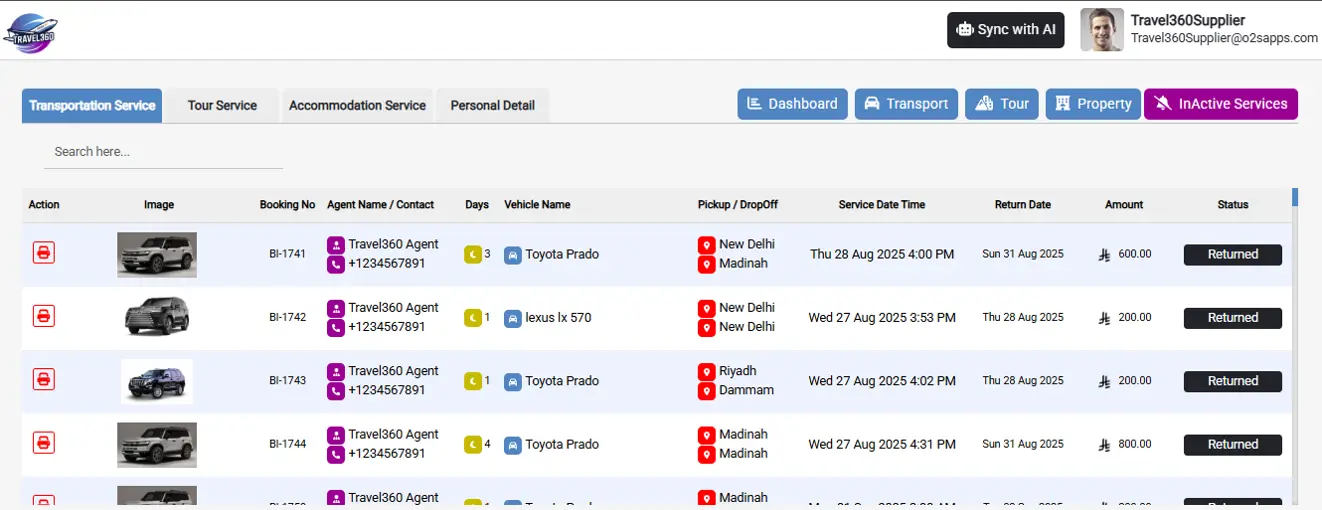This screenshot has width=1322, height=510.
Task: Click Returned status for BI-1742
Action: [1233, 318]
